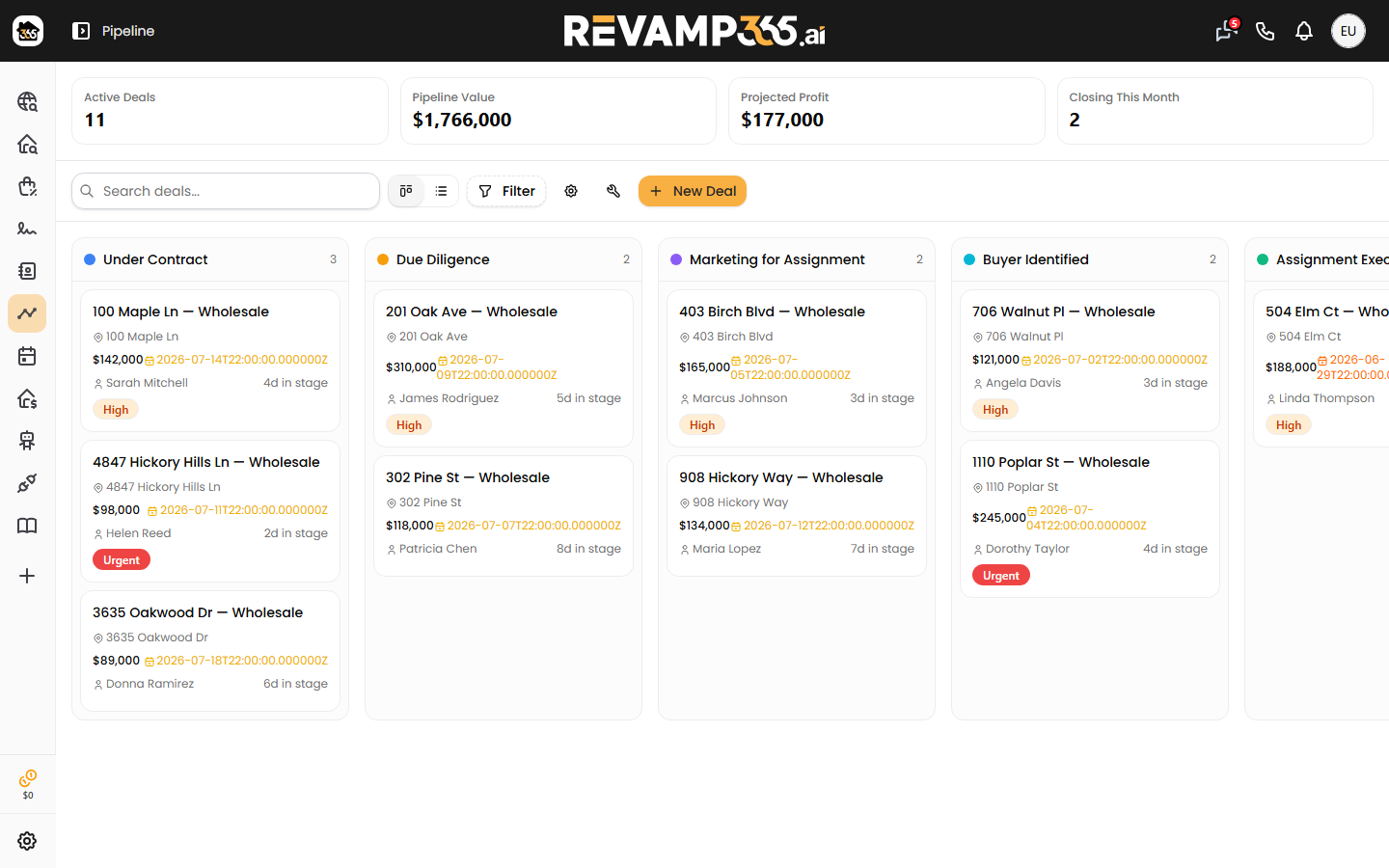Open the 4847 Hickory Hills Ln deal title
This screenshot has width=1389, height=868.
(x=205, y=462)
